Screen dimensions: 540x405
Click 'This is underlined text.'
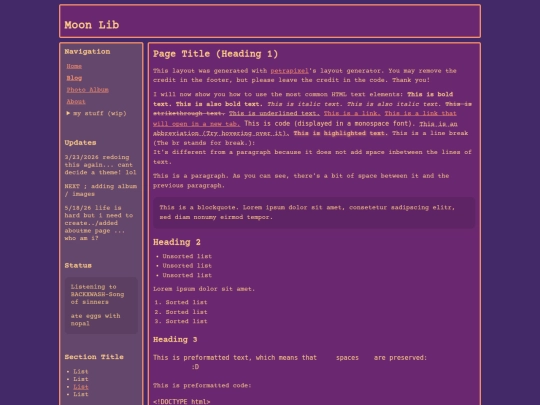pyautogui.click(x=274, y=113)
